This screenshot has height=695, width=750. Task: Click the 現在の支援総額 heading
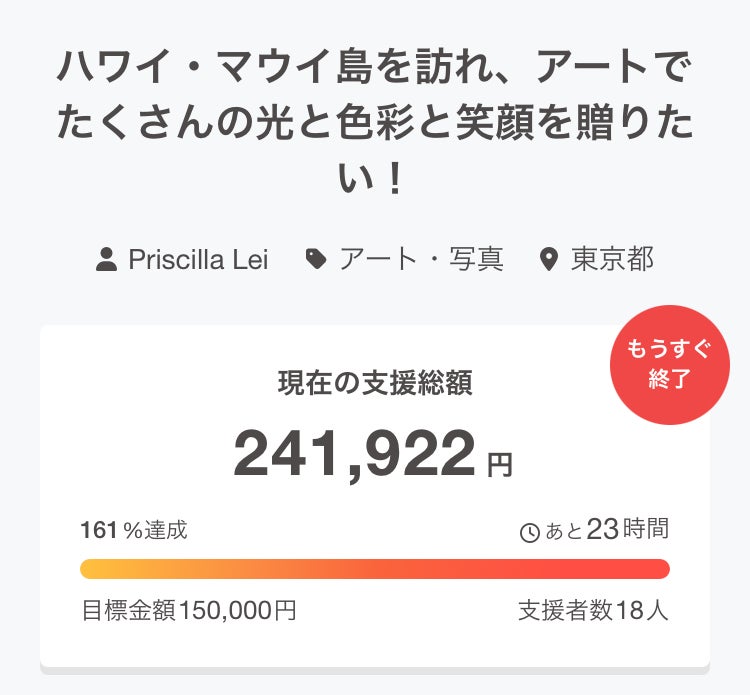(375, 382)
